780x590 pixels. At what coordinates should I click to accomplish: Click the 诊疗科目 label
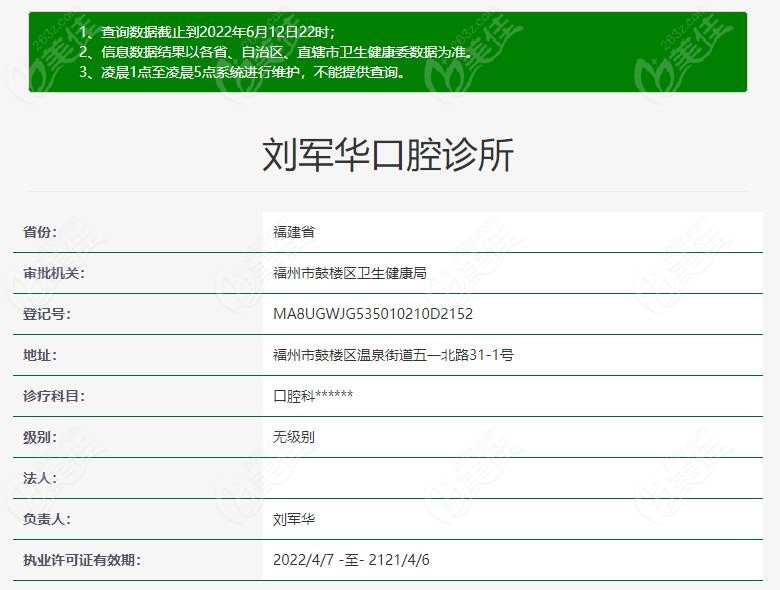point(54,396)
